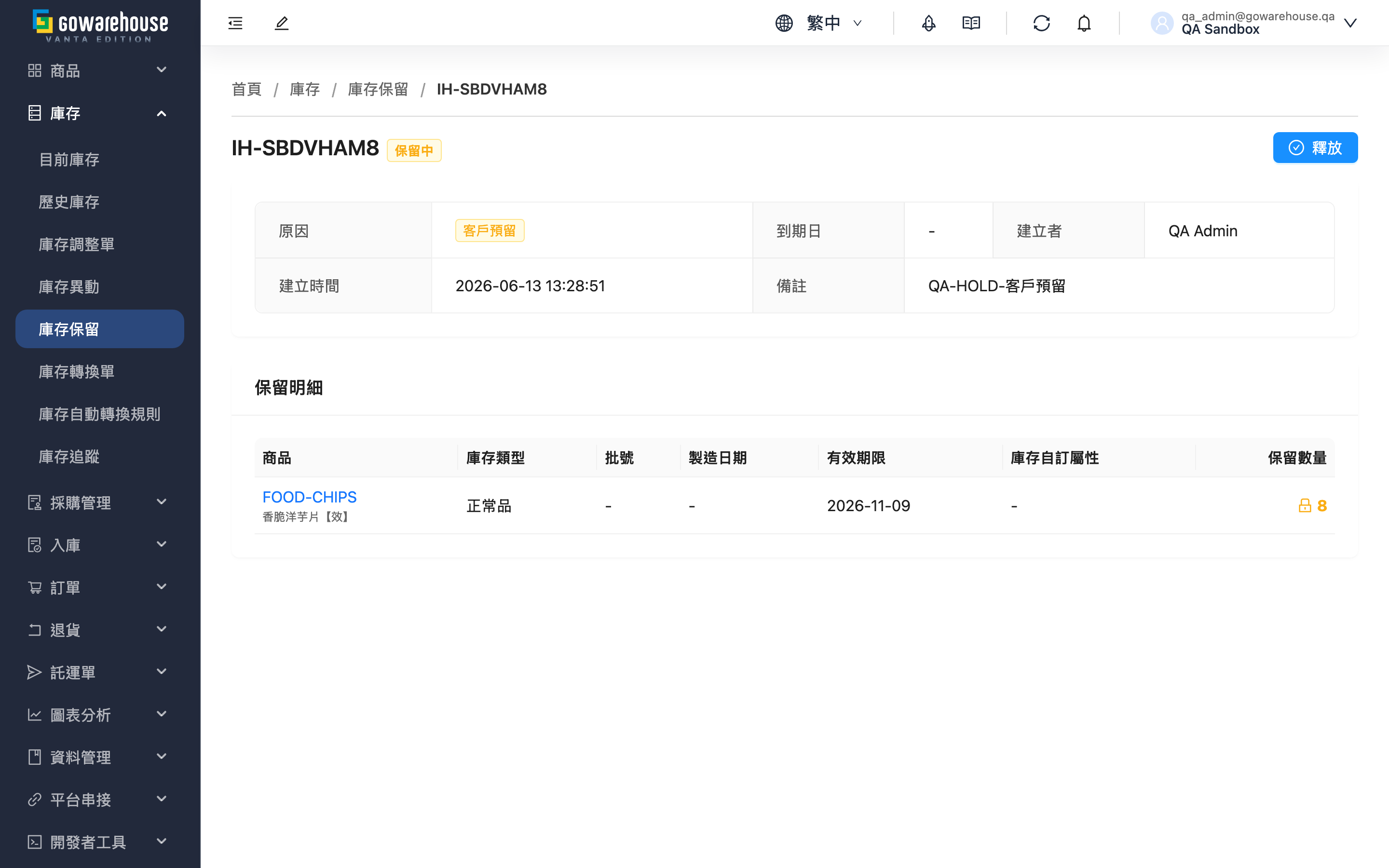This screenshot has height=868, width=1389.
Task: Open 庫存自動轉換規則 menu item
Action: pos(100,414)
